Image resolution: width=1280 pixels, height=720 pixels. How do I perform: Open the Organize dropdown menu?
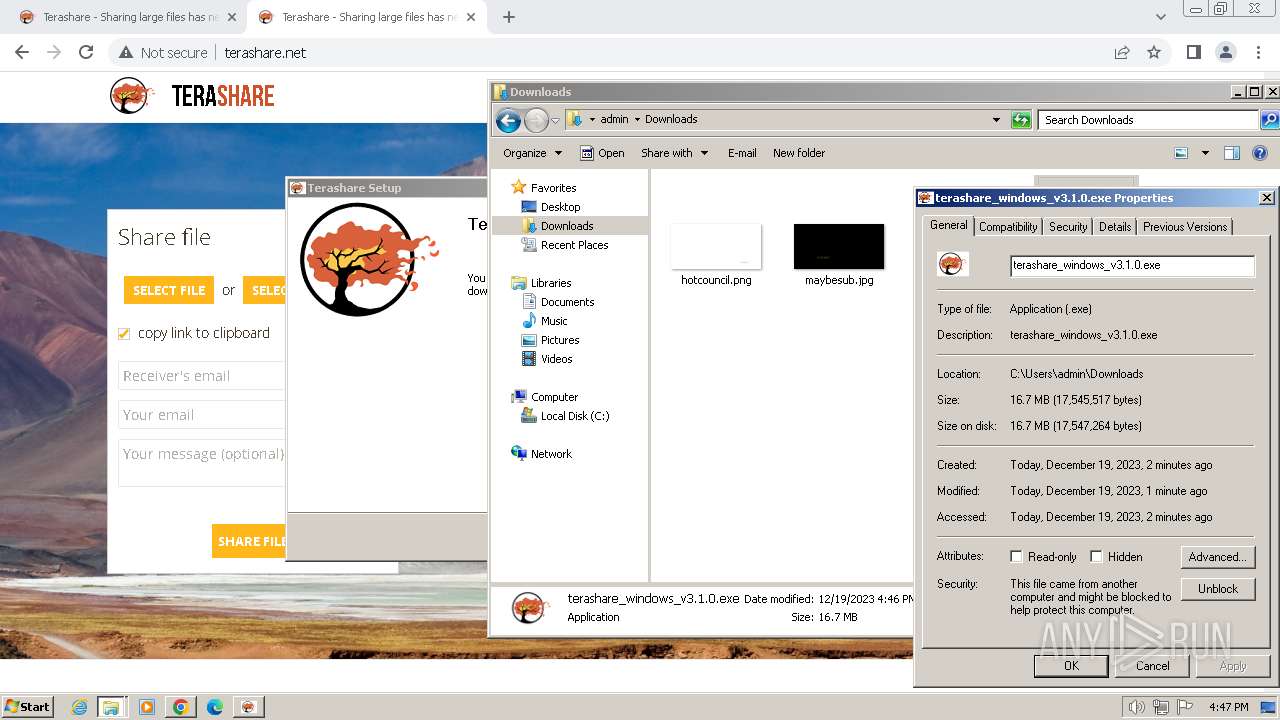click(533, 153)
